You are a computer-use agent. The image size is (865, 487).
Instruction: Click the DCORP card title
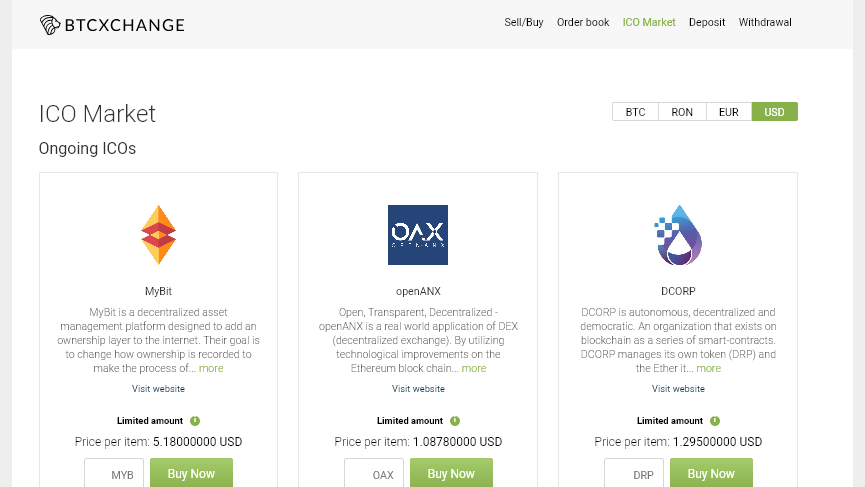tap(678, 291)
